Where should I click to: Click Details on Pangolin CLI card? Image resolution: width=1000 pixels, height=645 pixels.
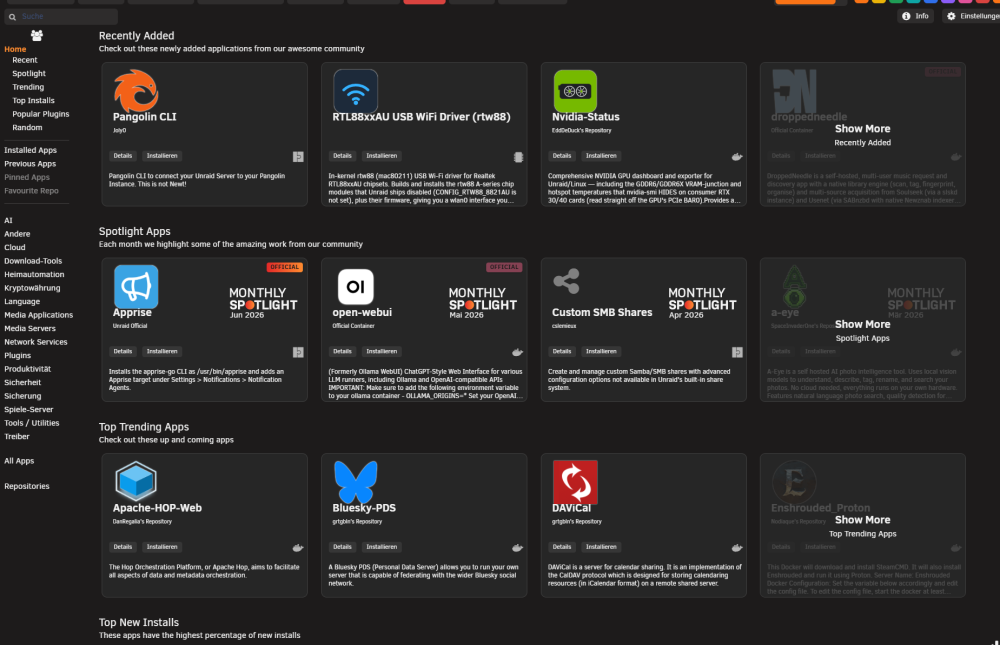122,156
